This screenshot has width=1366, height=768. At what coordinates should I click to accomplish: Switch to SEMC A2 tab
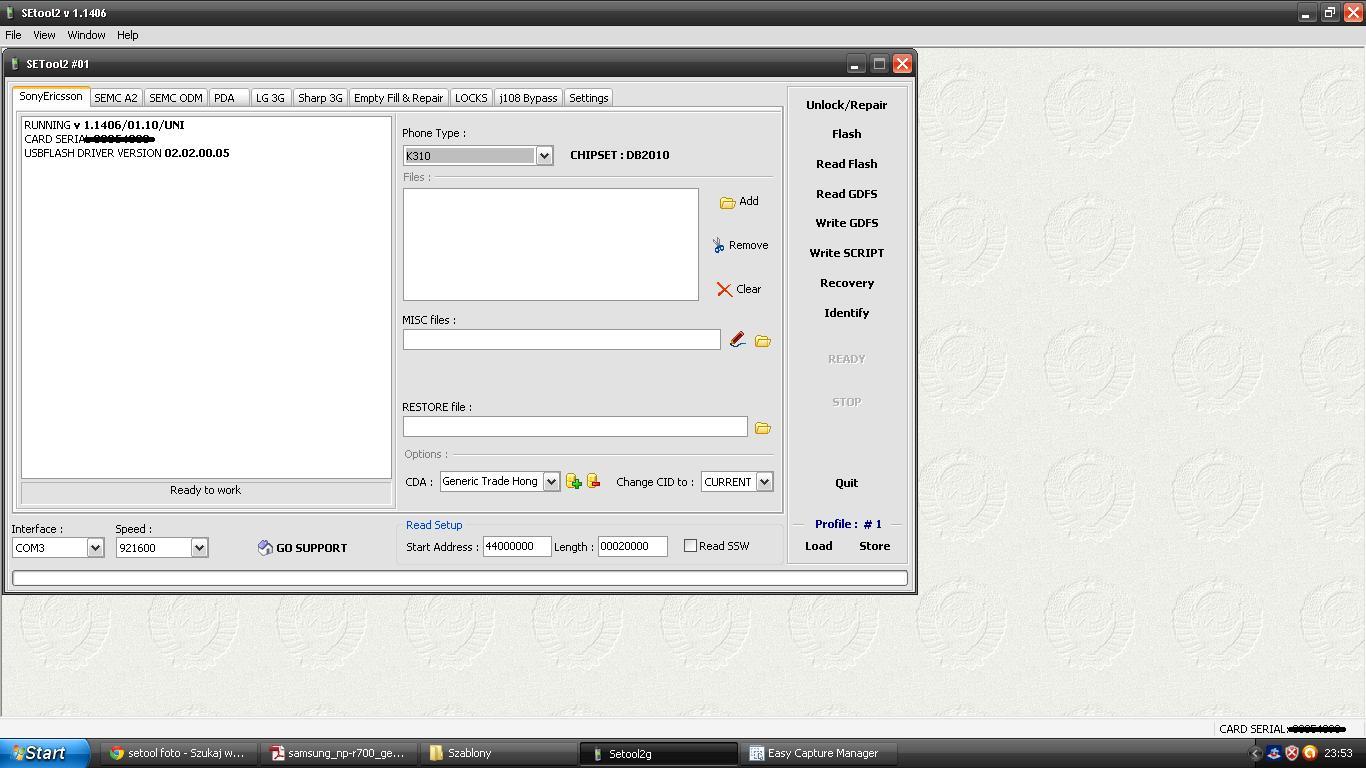click(x=116, y=98)
